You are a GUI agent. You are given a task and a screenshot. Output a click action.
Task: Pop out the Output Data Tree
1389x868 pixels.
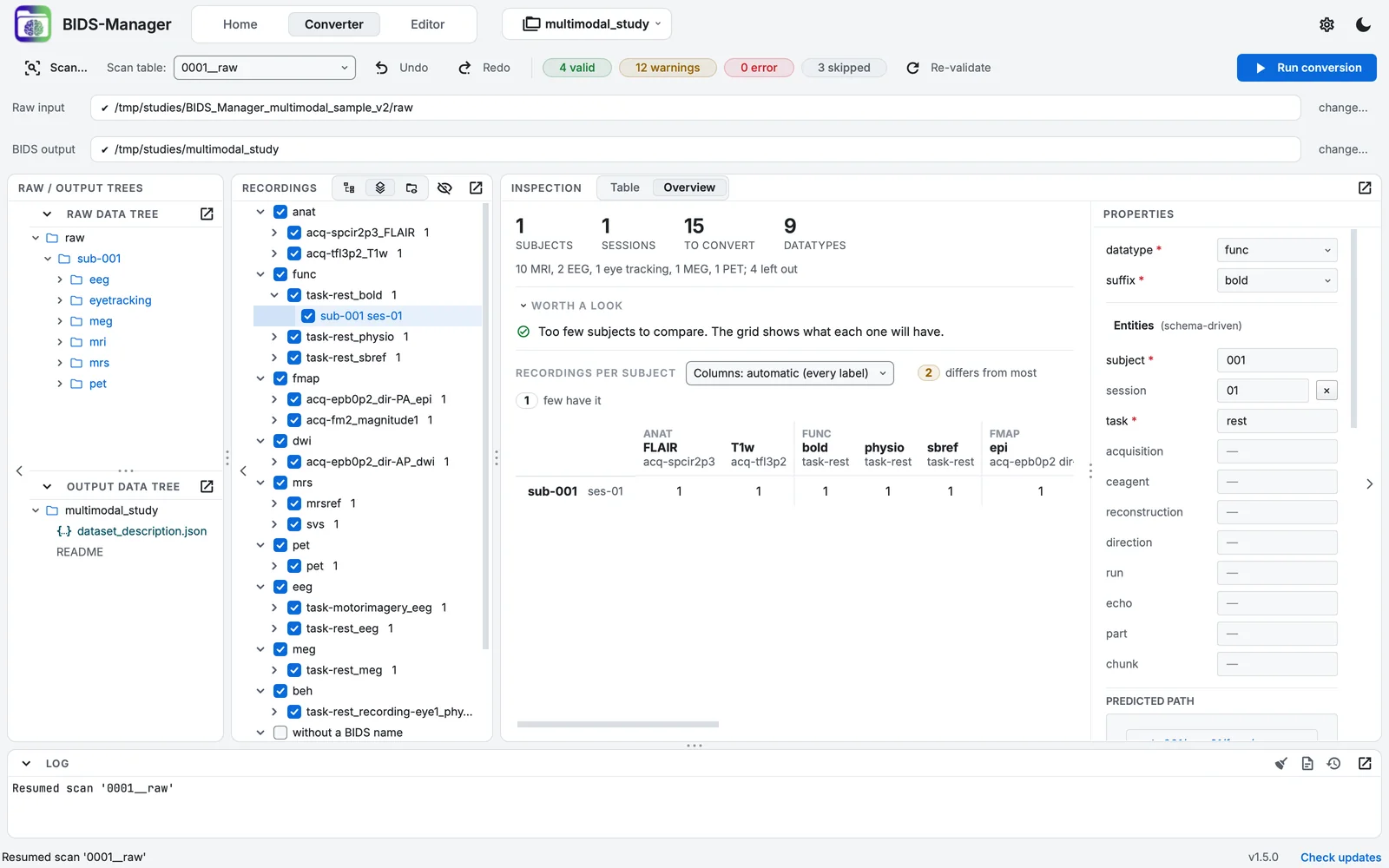pos(207,486)
